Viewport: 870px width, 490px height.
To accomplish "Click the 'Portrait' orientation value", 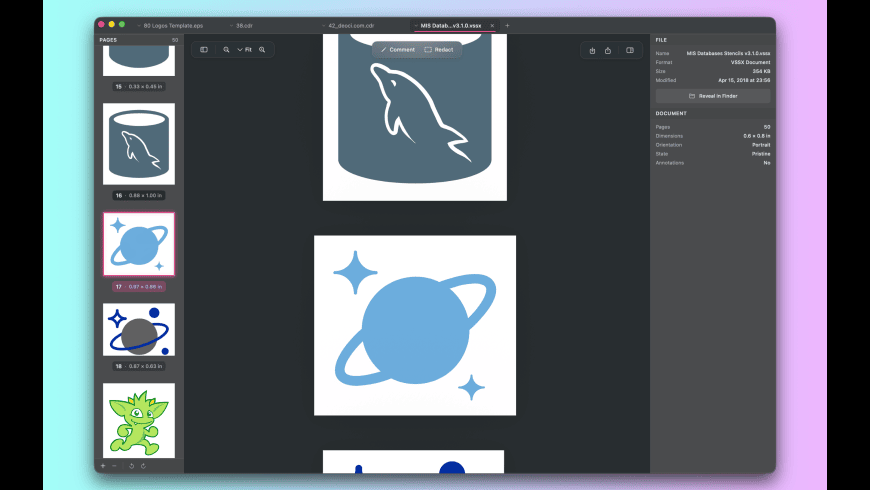I will tap(761, 145).
